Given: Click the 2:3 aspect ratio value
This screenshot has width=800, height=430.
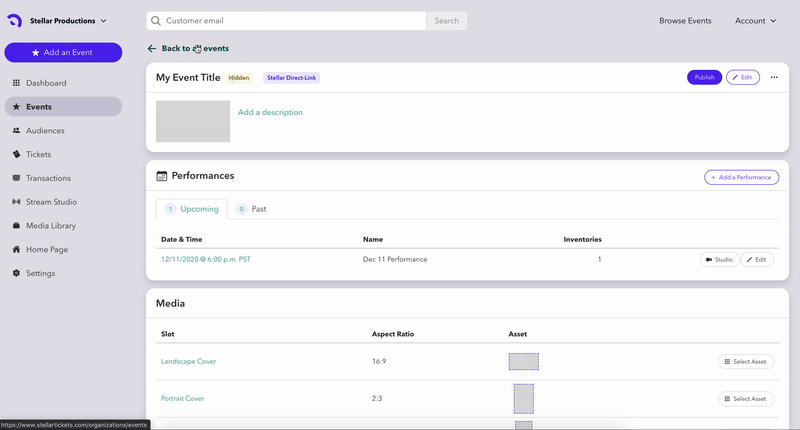Looking at the screenshot, I should [x=377, y=398].
